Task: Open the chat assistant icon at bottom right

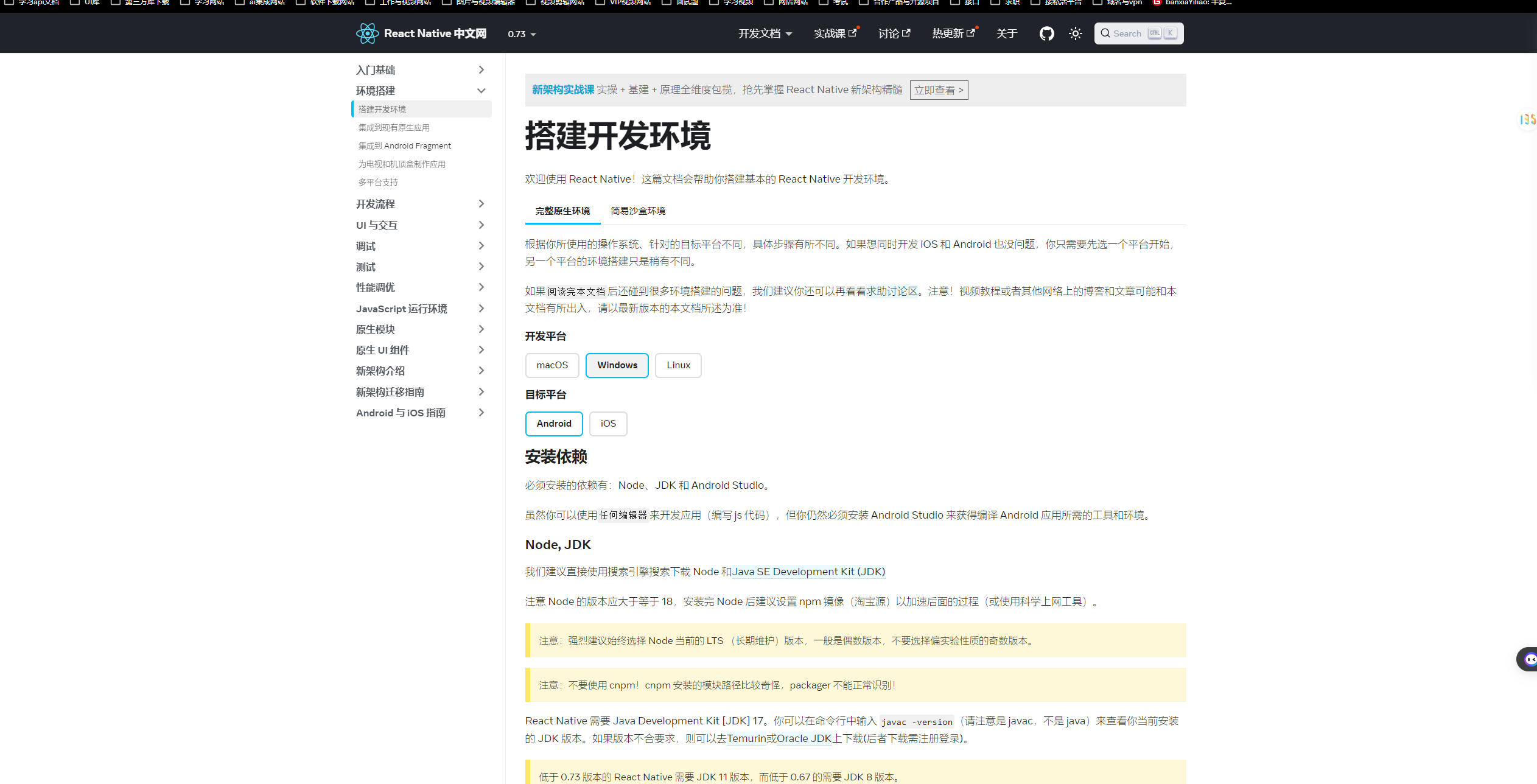Action: tap(1529, 659)
